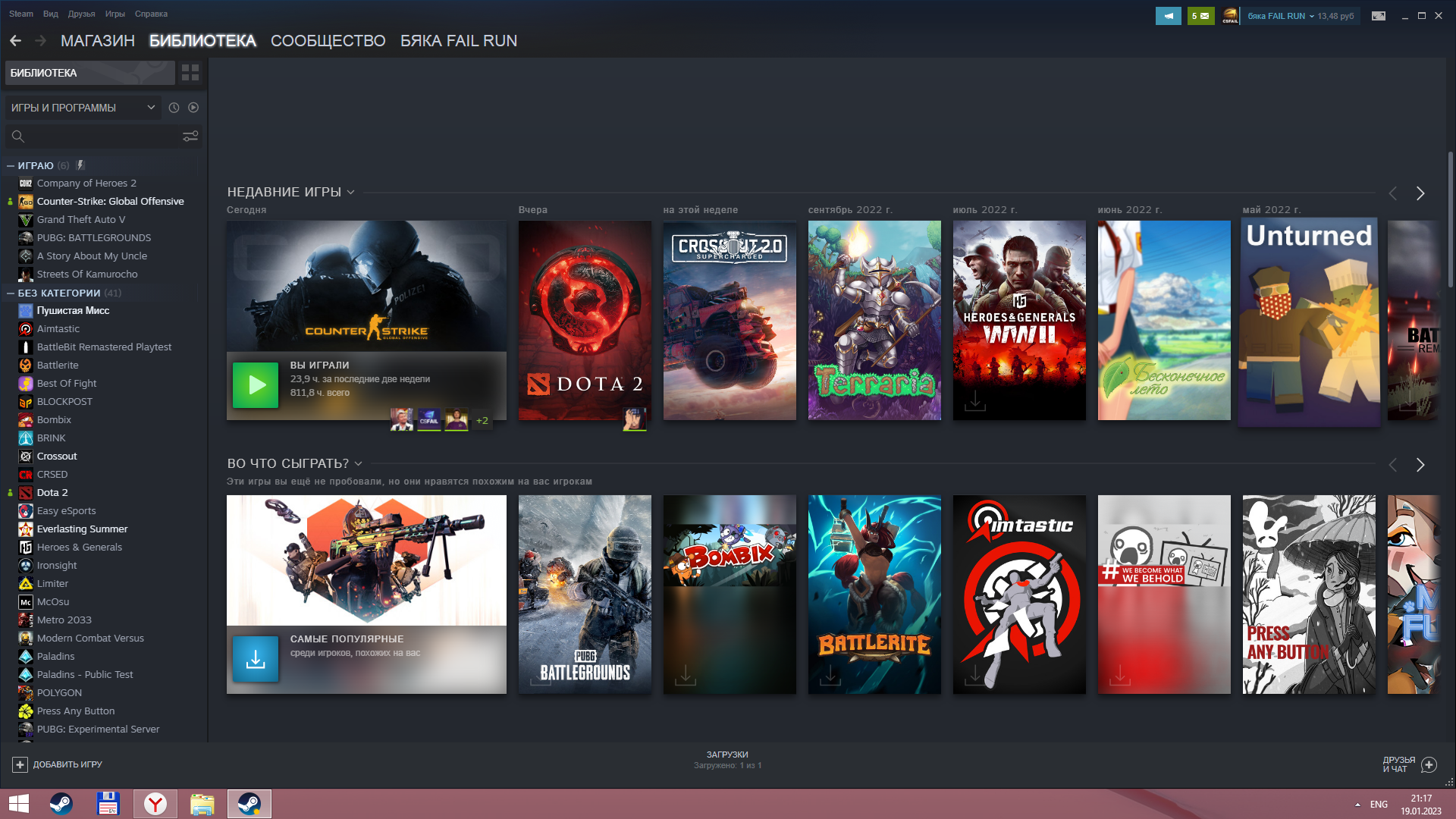
Task: Click the library search input field
Action: [x=102, y=136]
